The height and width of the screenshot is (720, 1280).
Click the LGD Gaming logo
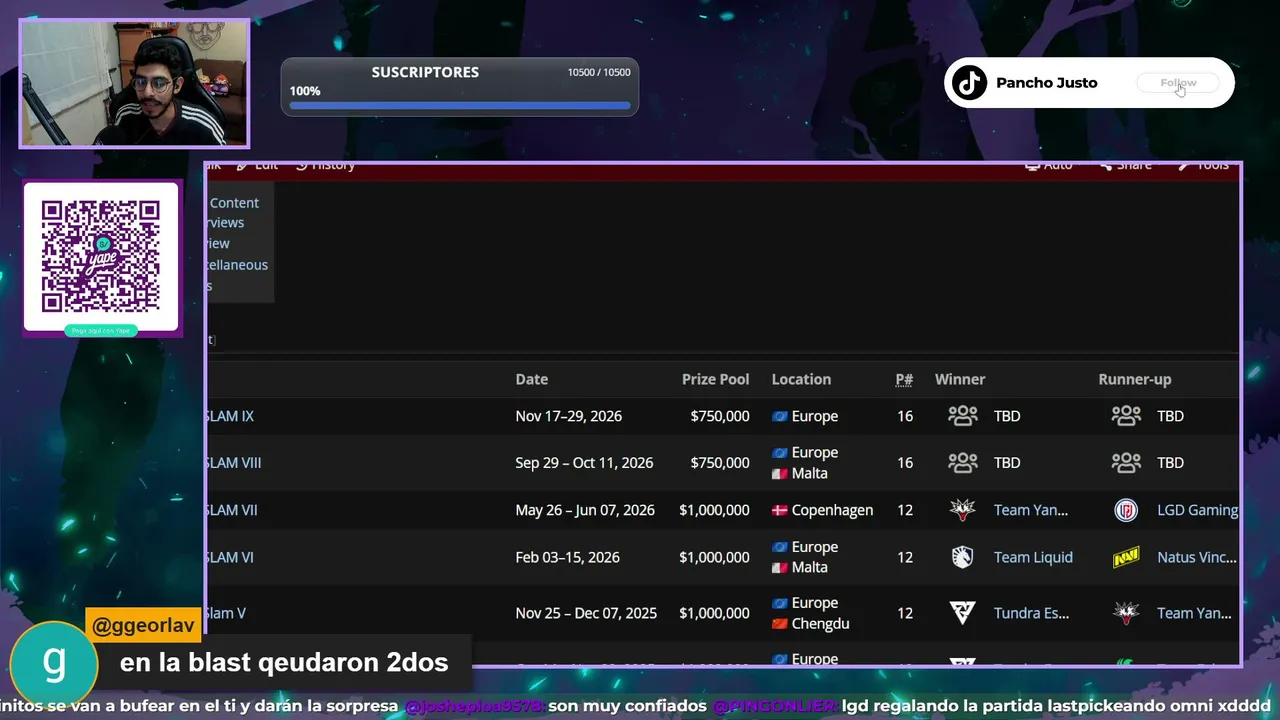click(1126, 510)
